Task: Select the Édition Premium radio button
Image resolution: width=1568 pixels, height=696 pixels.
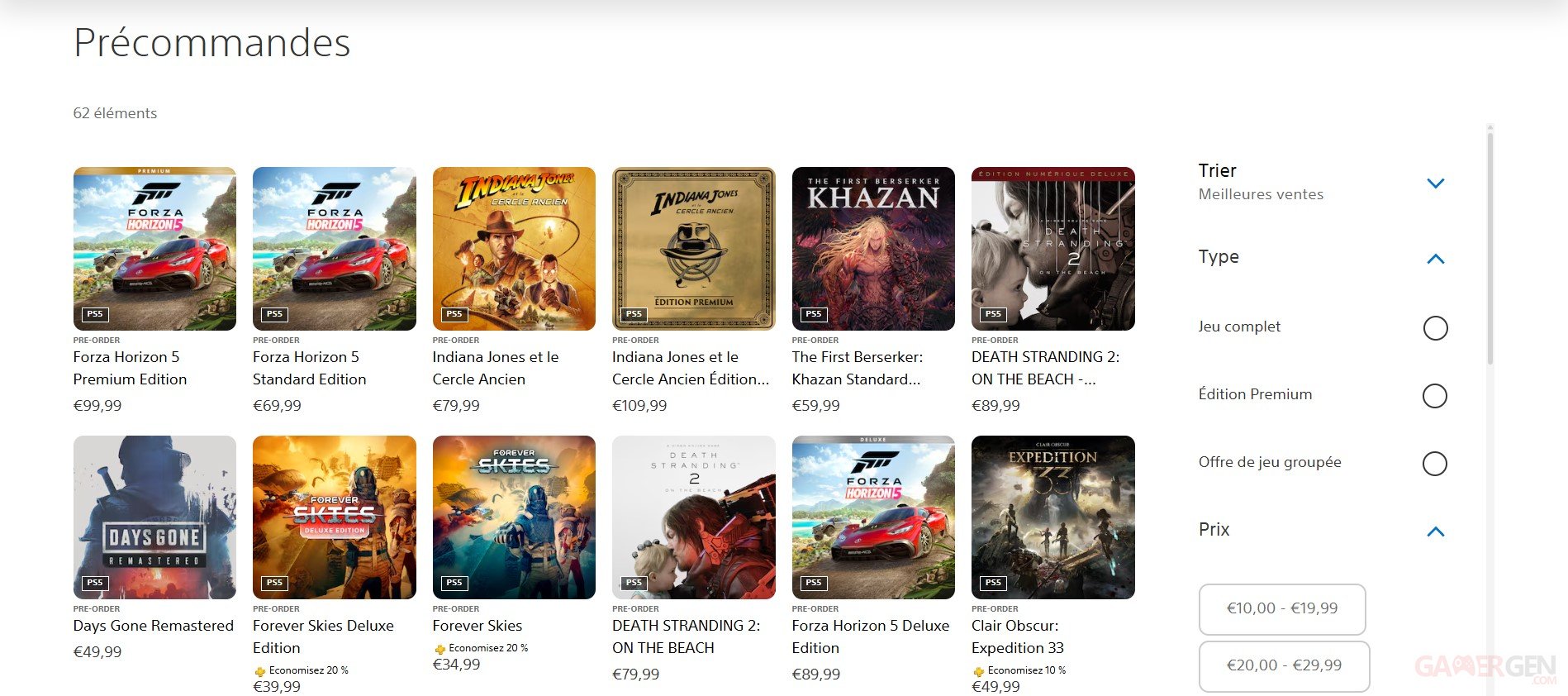Action: (1435, 396)
